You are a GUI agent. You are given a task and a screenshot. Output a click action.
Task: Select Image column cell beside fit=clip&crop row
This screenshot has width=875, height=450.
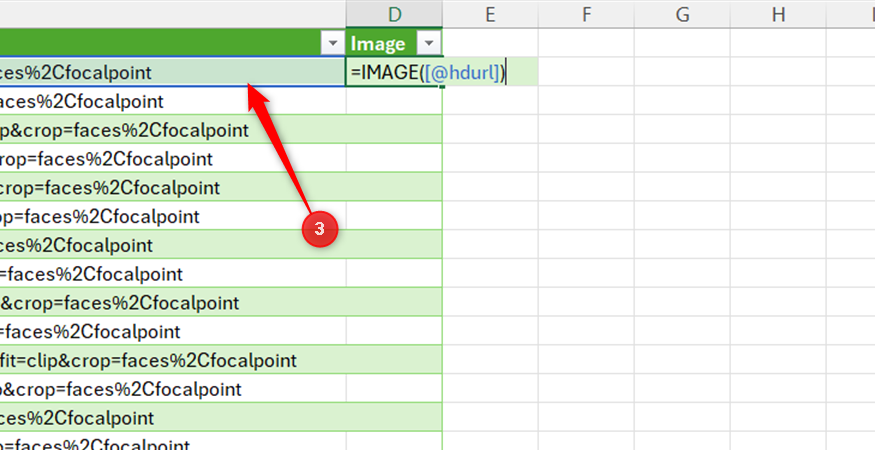pos(394,360)
